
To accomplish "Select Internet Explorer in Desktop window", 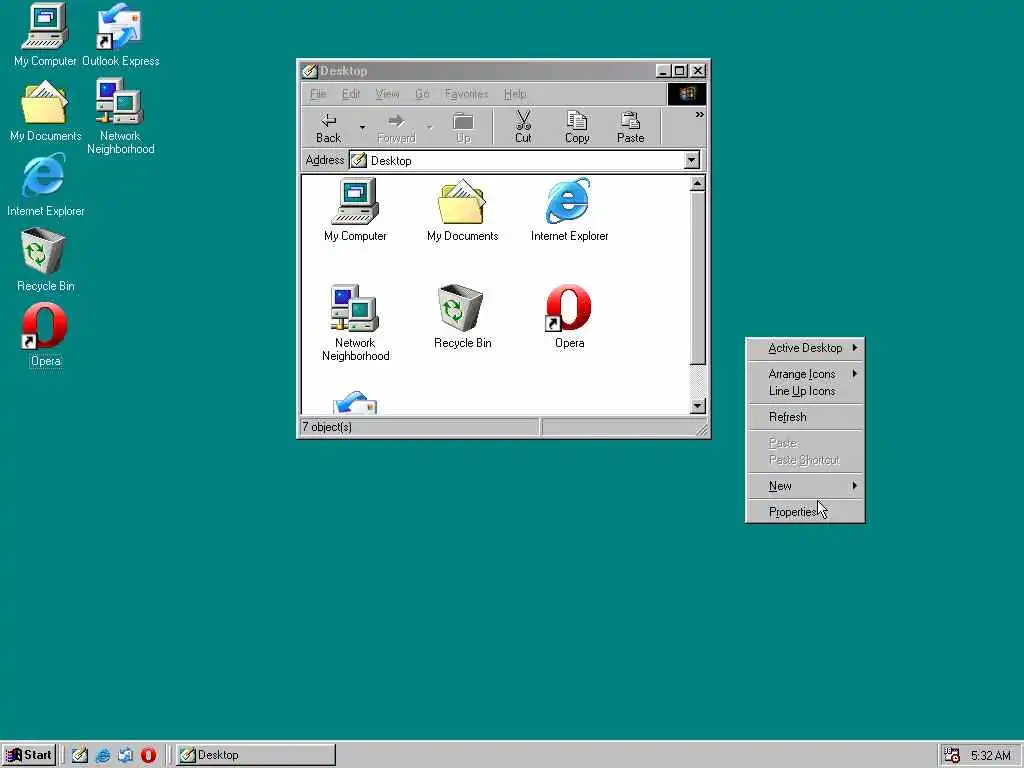I will point(569,210).
